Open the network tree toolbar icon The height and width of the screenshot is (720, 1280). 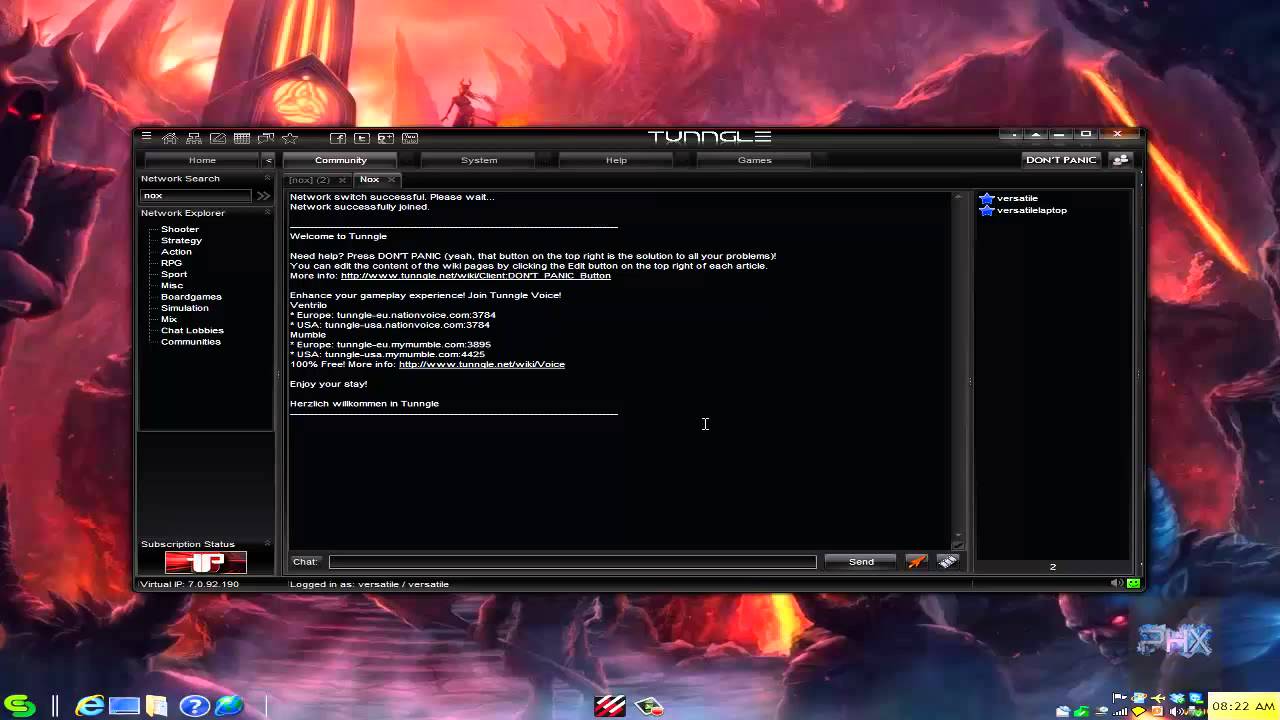[x=194, y=138]
